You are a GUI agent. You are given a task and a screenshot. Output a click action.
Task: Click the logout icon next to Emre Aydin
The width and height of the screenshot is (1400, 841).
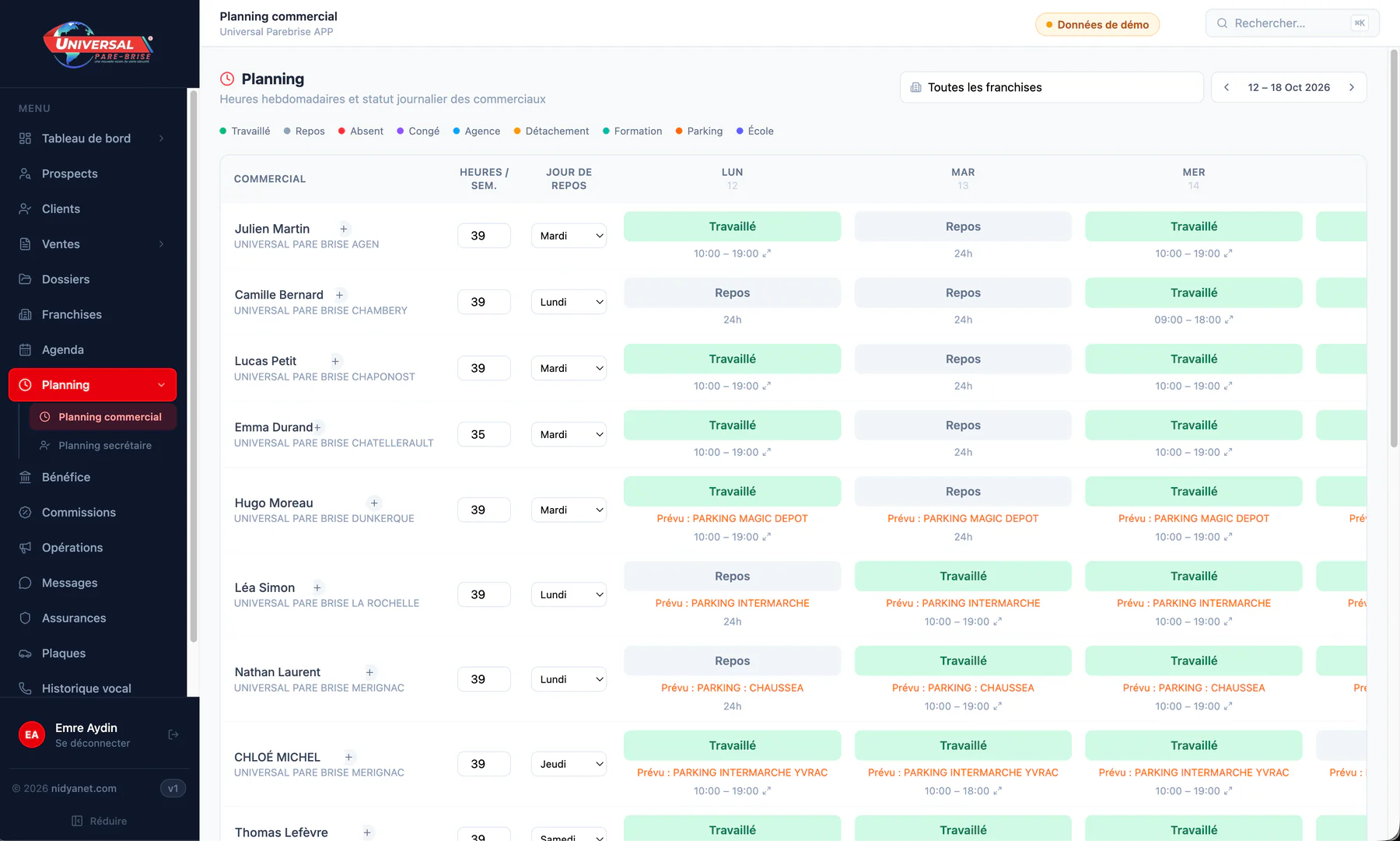click(x=173, y=734)
